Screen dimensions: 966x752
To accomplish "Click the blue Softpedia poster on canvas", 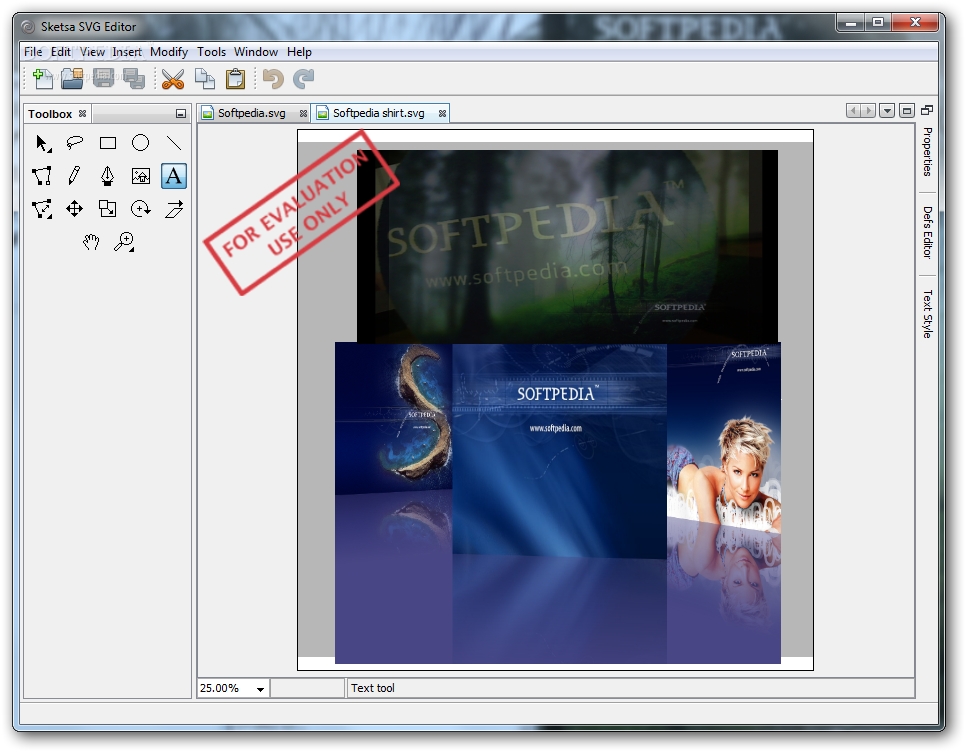I will [x=558, y=503].
